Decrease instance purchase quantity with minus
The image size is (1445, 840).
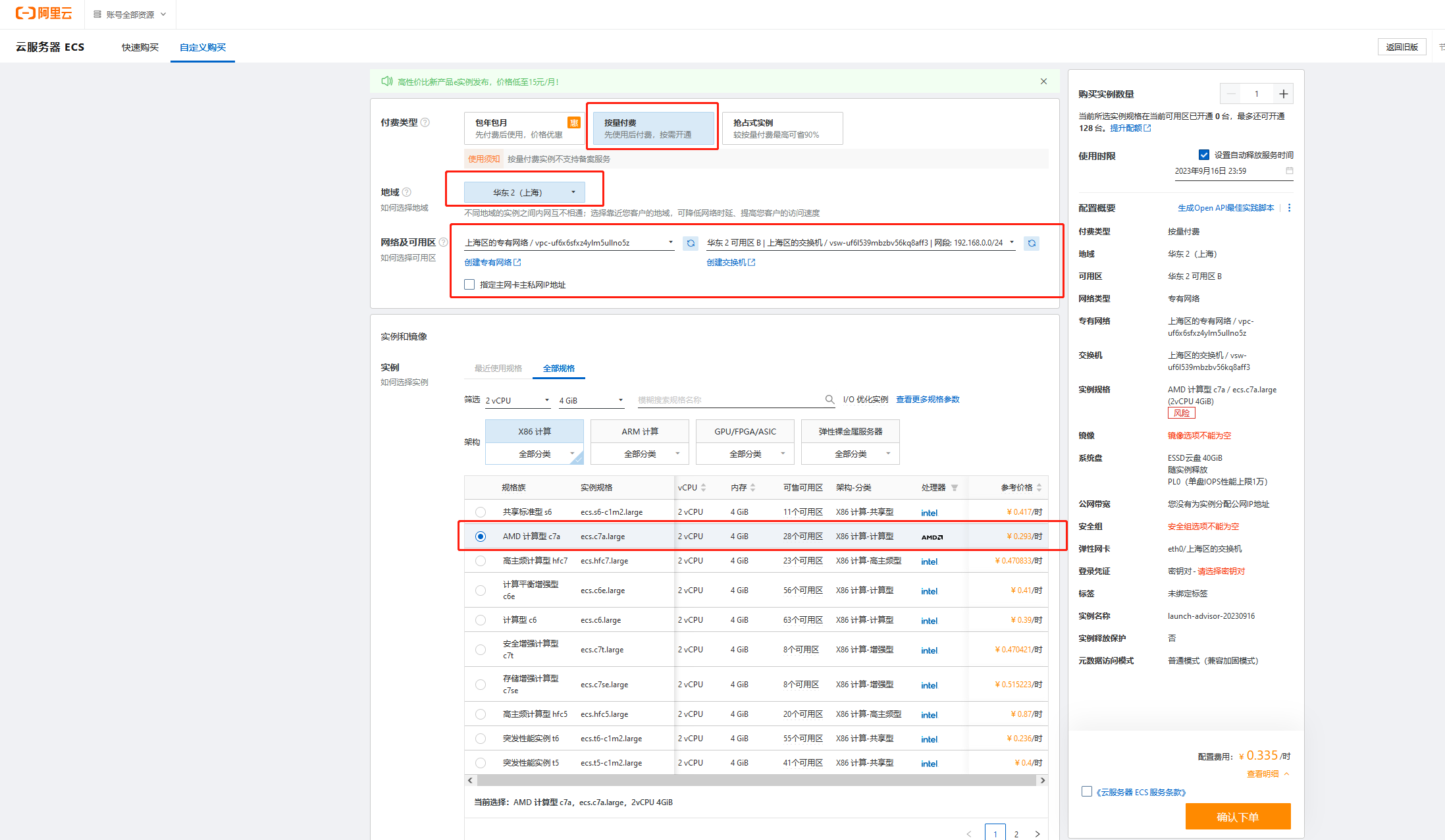[1230, 94]
